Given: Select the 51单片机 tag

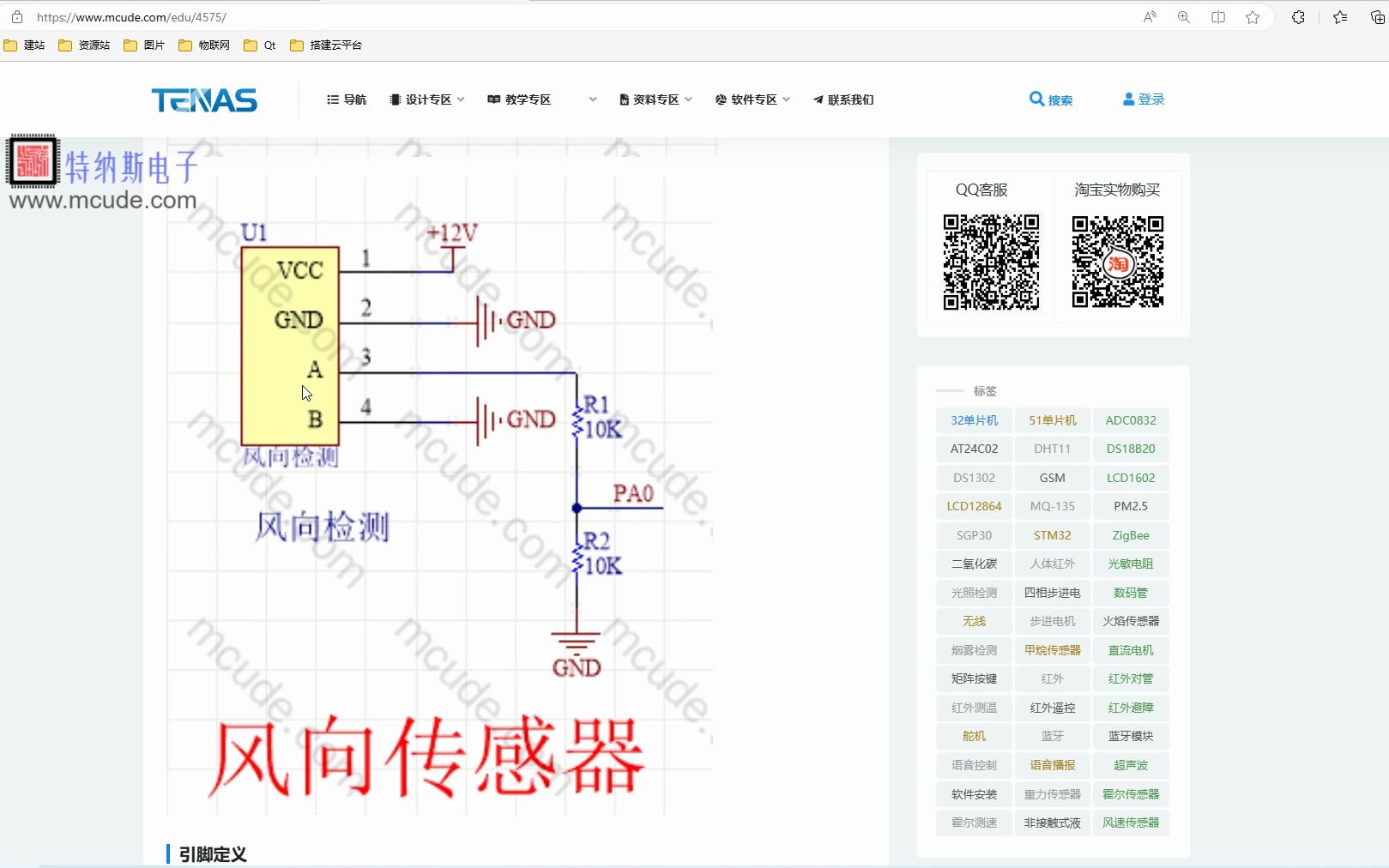Looking at the screenshot, I should click(x=1053, y=420).
